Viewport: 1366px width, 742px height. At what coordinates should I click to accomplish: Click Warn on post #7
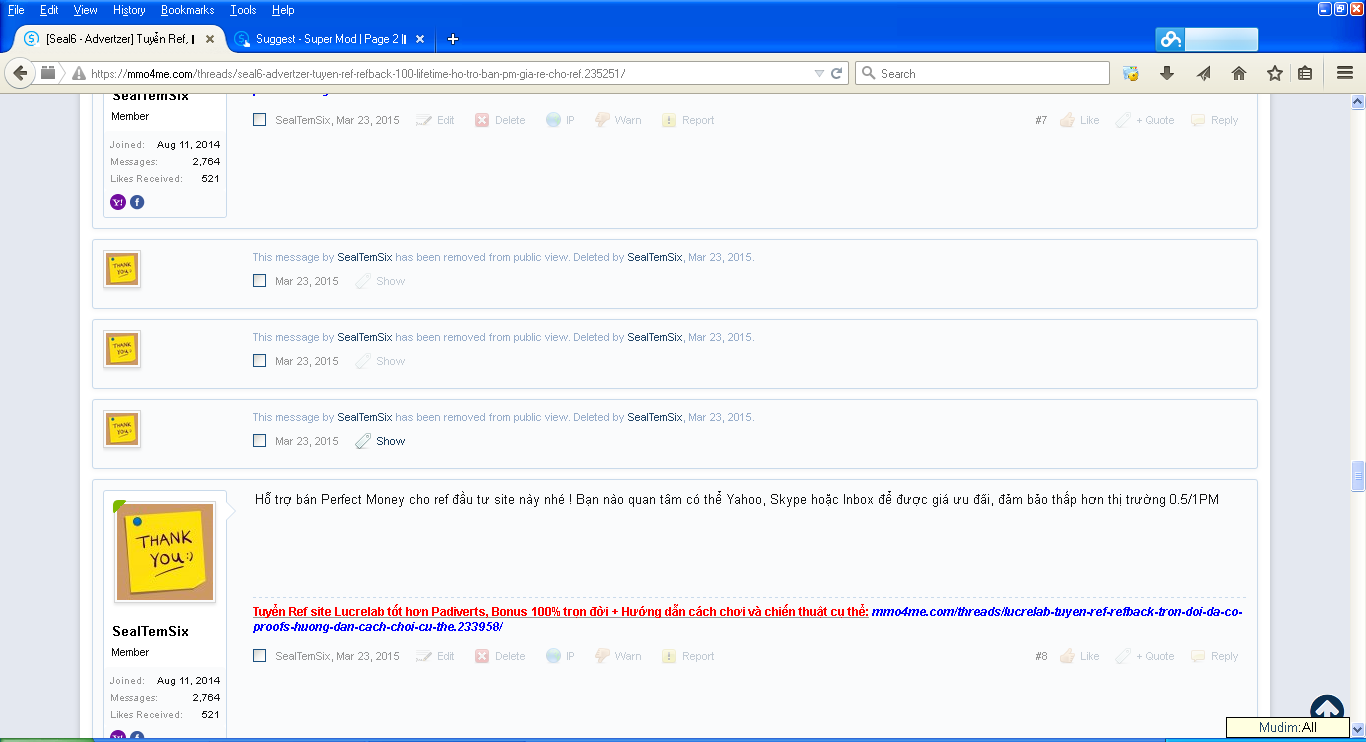coord(618,120)
